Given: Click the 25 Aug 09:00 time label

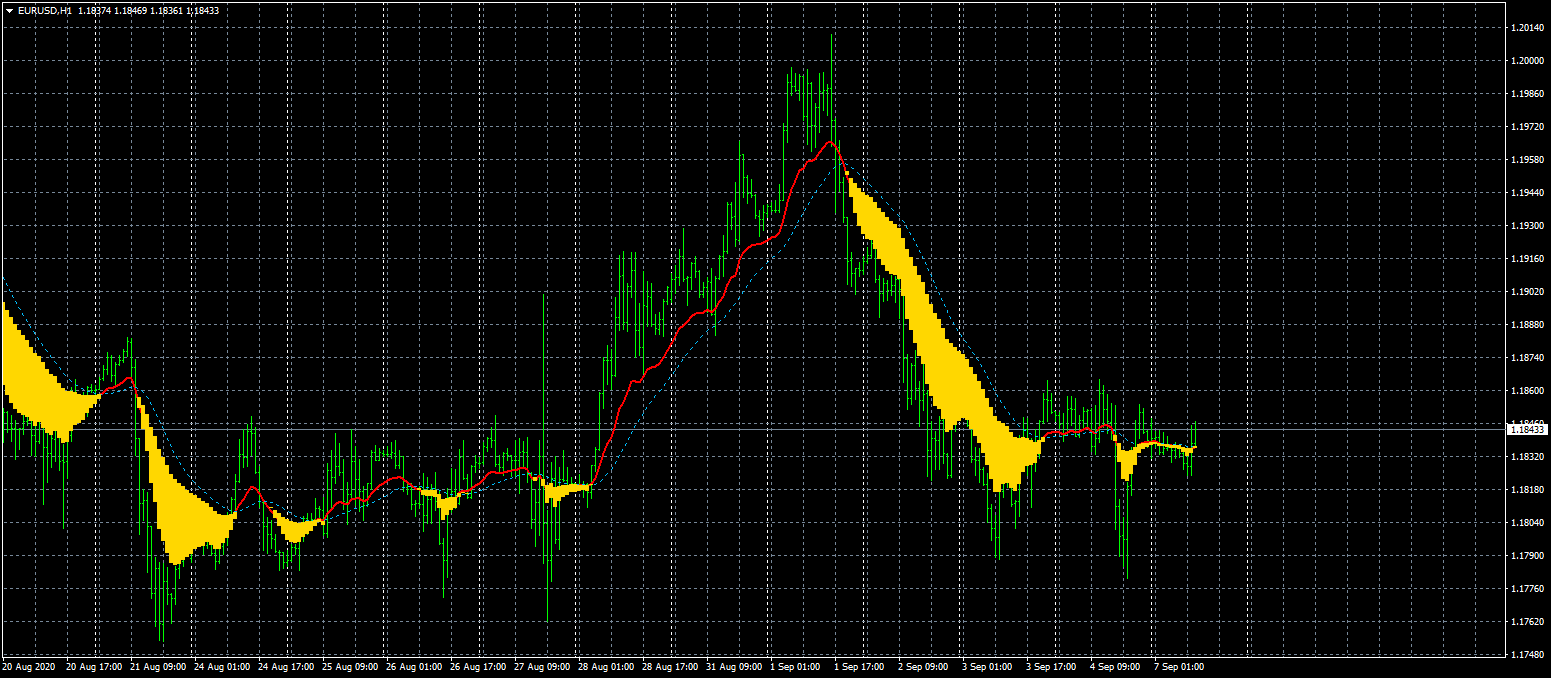Looking at the screenshot, I should click(350, 666).
